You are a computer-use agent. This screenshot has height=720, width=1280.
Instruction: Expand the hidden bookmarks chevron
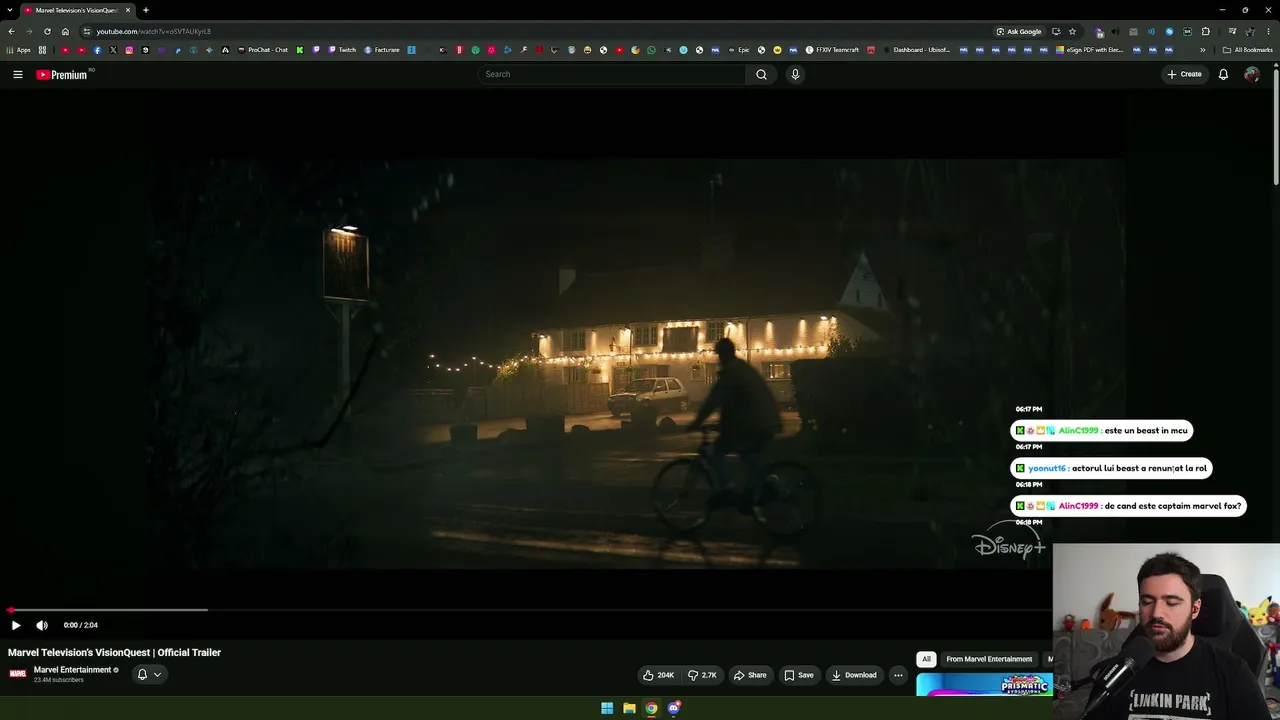click(x=1203, y=50)
